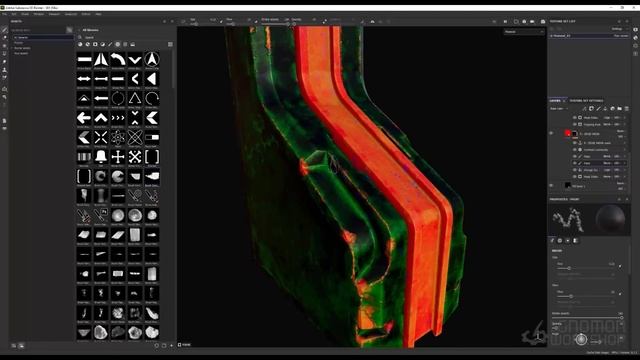Switch to the Layers tab
The image size is (640, 360).
click(x=555, y=100)
